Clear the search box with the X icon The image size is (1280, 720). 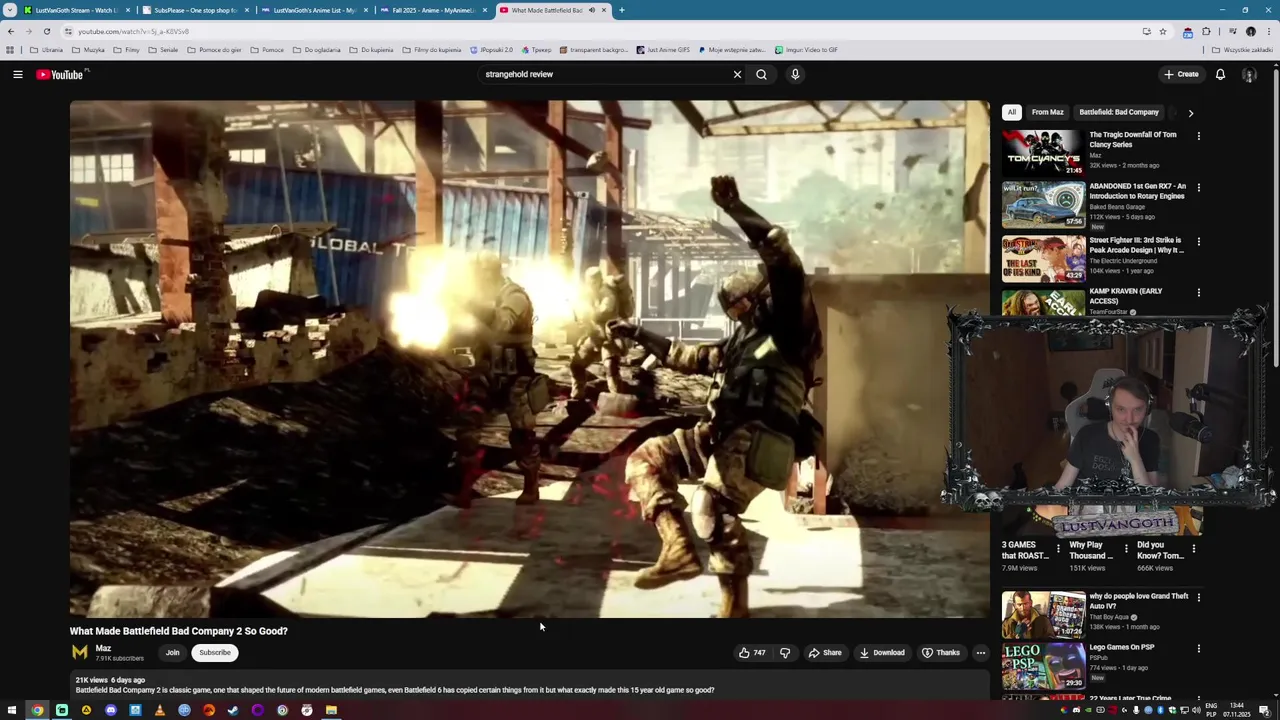click(737, 74)
